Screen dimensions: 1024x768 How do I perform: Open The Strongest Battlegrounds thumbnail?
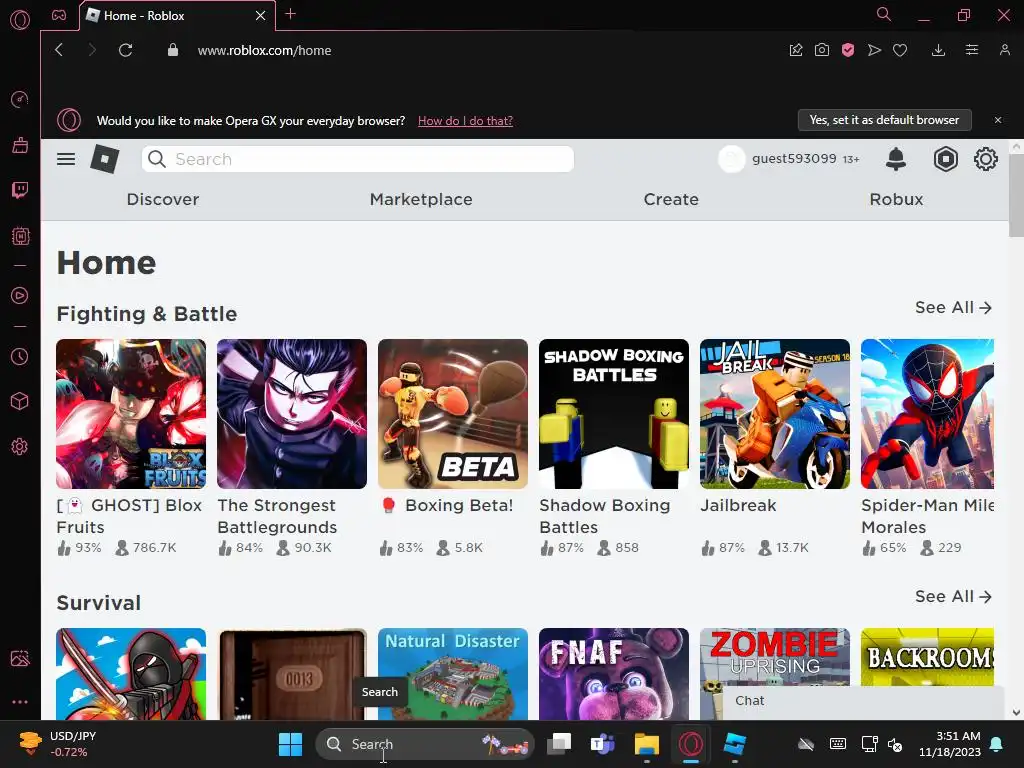point(292,413)
